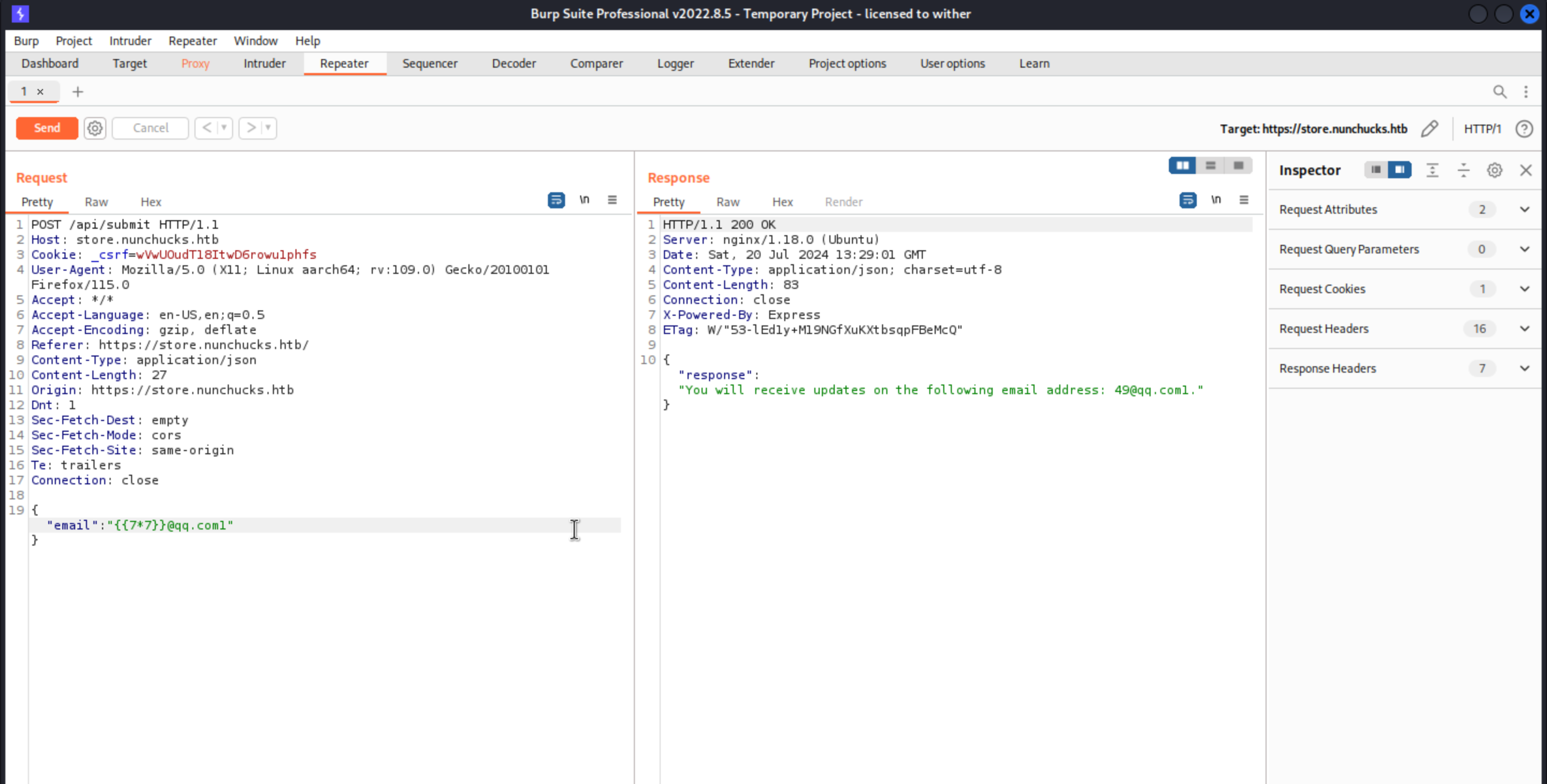Click the edit target pencil icon
This screenshot has width=1547, height=784.
(x=1429, y=128)
